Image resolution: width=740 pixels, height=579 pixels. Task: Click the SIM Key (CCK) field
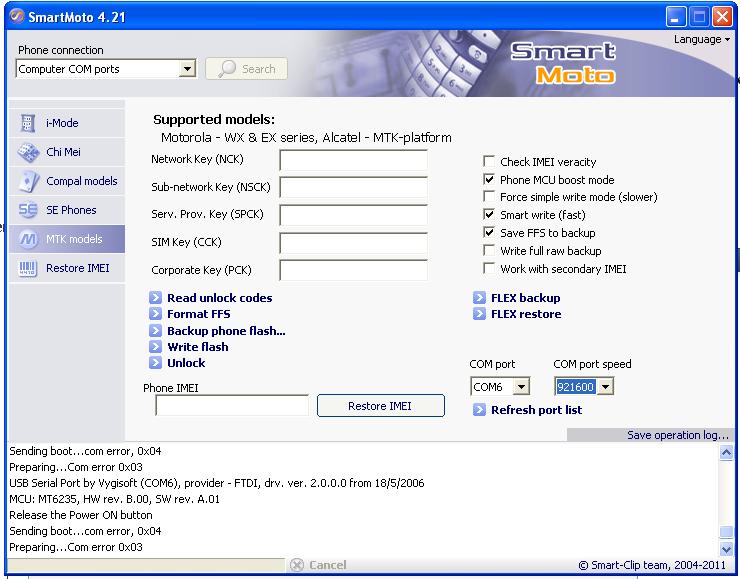[353, 243]
